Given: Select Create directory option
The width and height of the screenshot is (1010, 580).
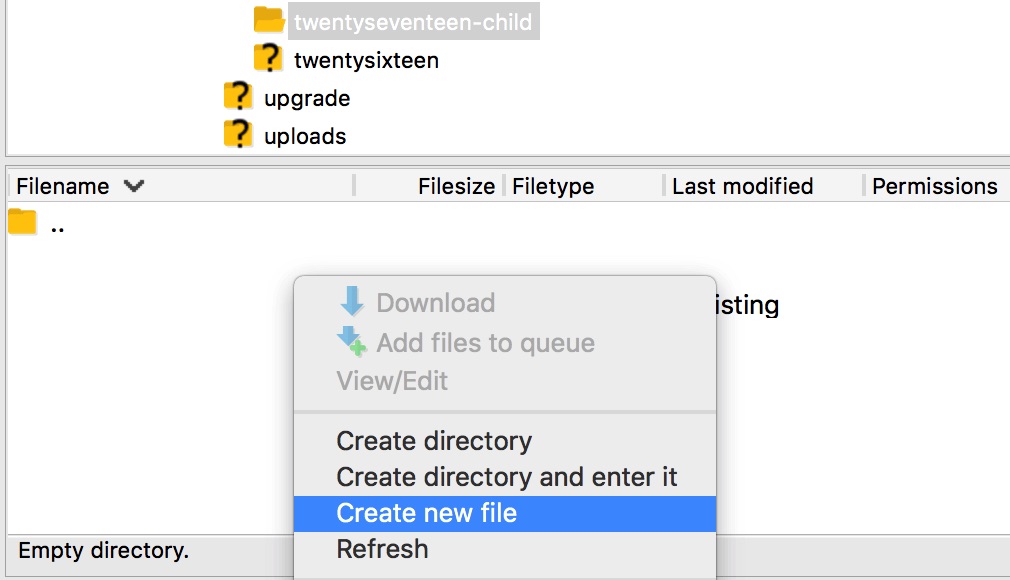Looking at the screenshot, I should [434, 440].
